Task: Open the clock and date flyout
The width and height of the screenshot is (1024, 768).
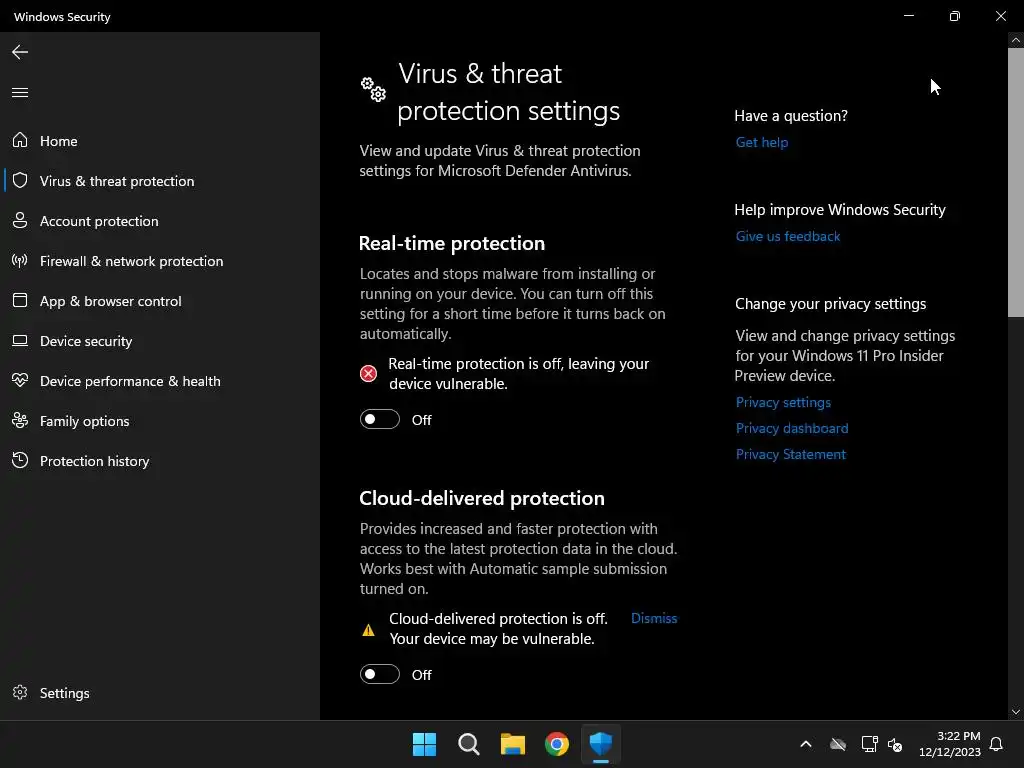Action: (950, 744)
